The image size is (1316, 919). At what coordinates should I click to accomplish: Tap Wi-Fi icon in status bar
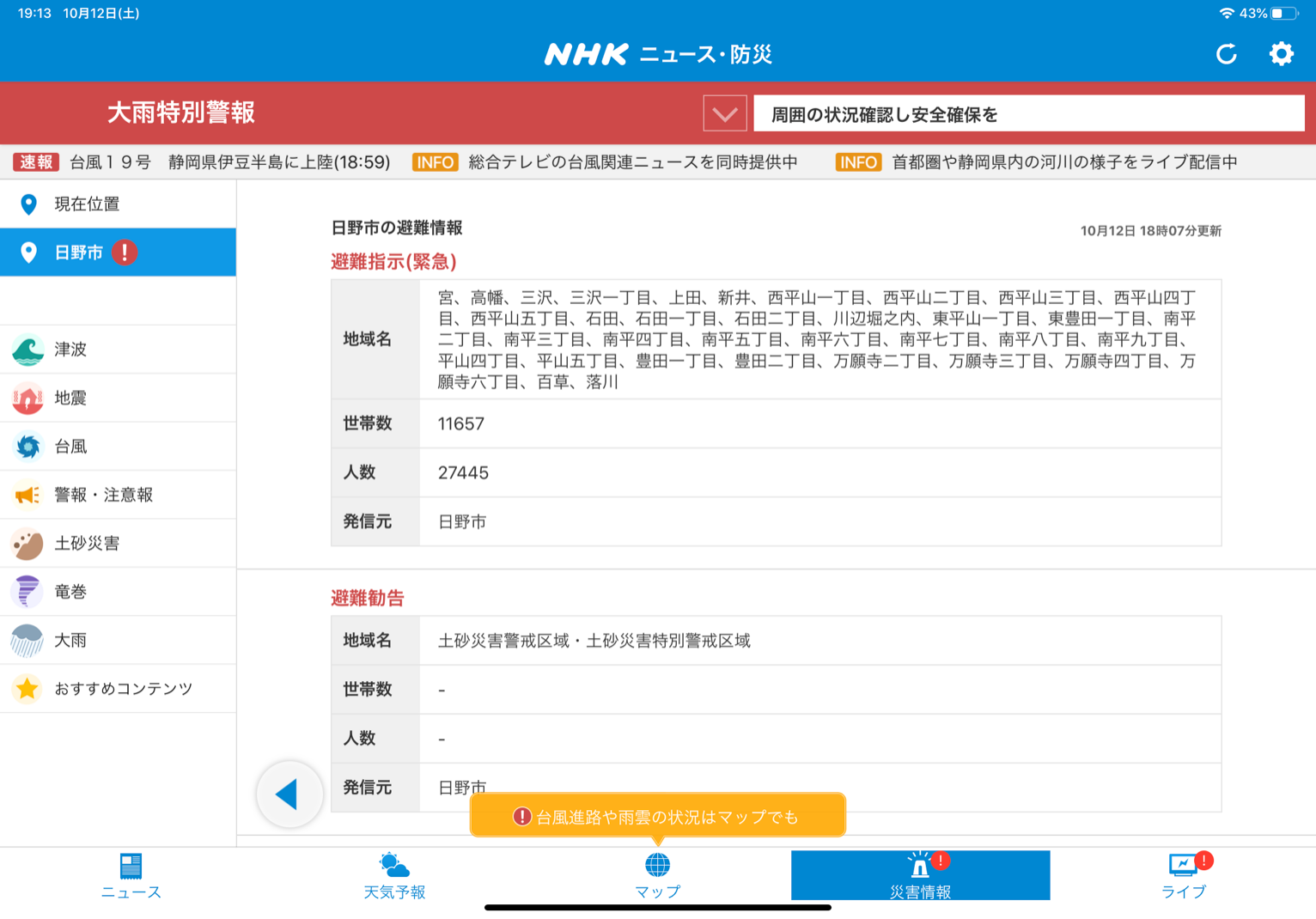(x=1227, y=13)
